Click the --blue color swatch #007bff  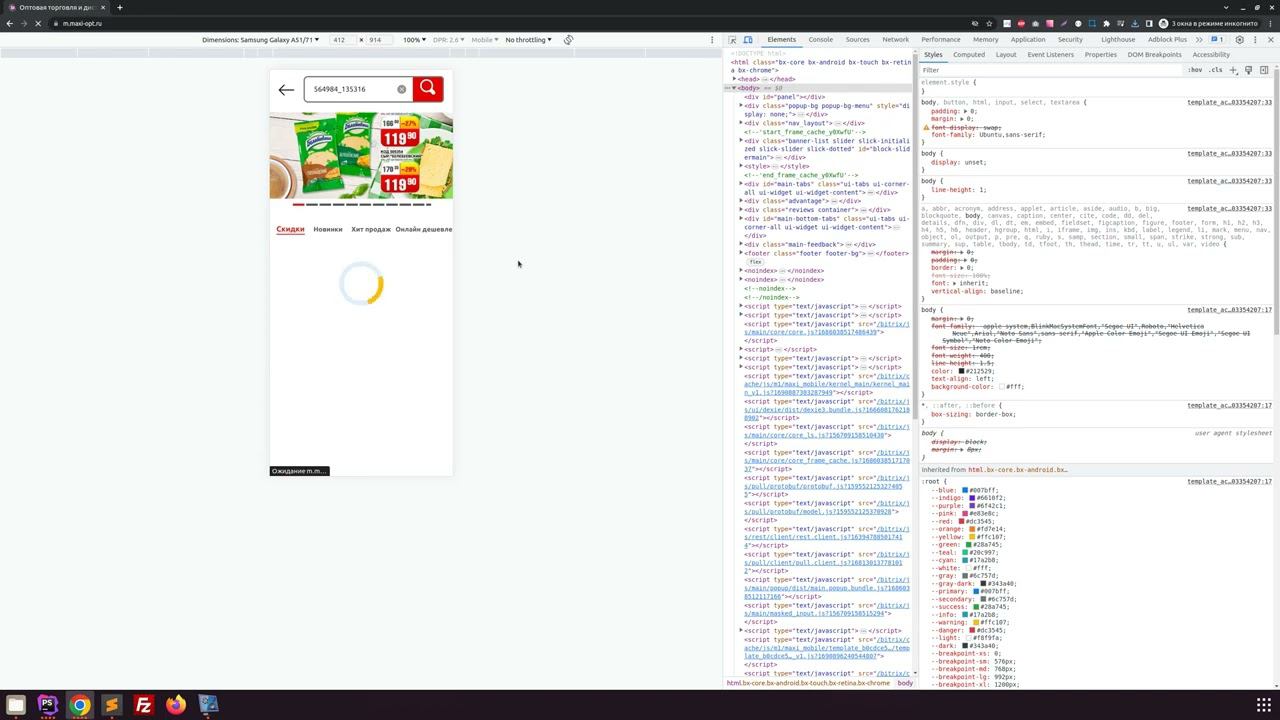pos(965,491)
